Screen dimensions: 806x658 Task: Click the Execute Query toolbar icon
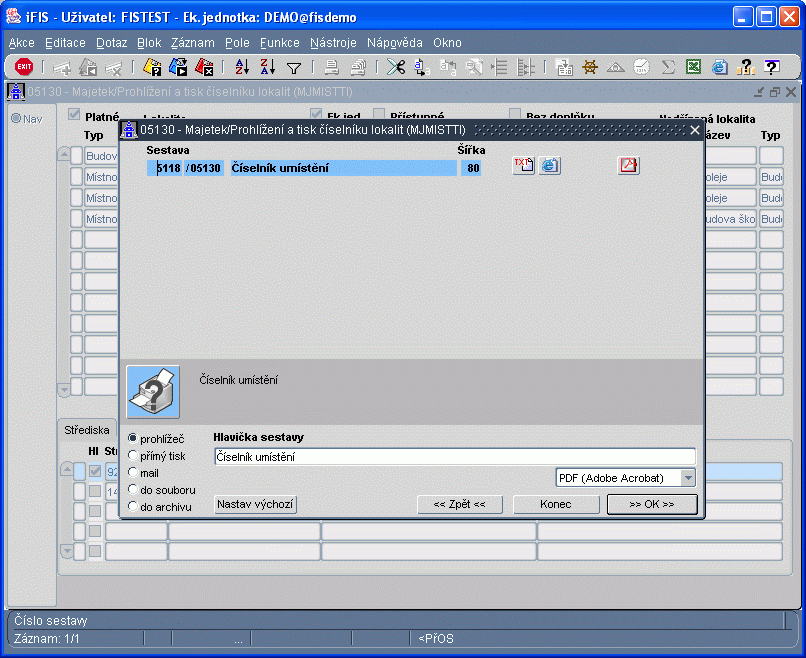pos(178,67)
